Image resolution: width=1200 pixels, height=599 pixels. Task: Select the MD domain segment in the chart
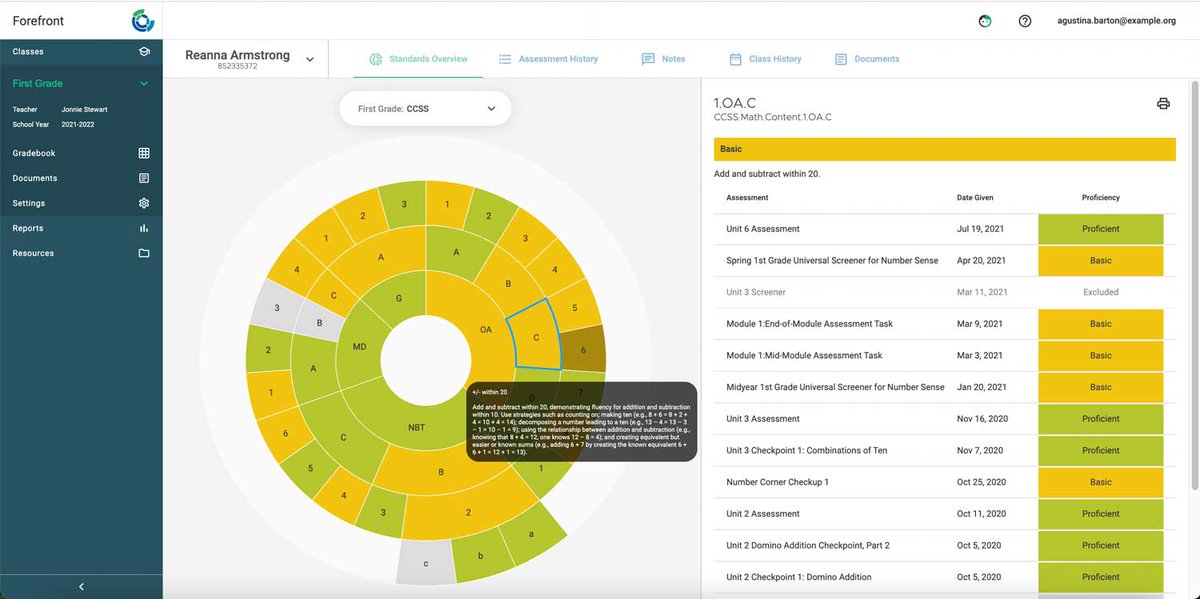point(361,346)
